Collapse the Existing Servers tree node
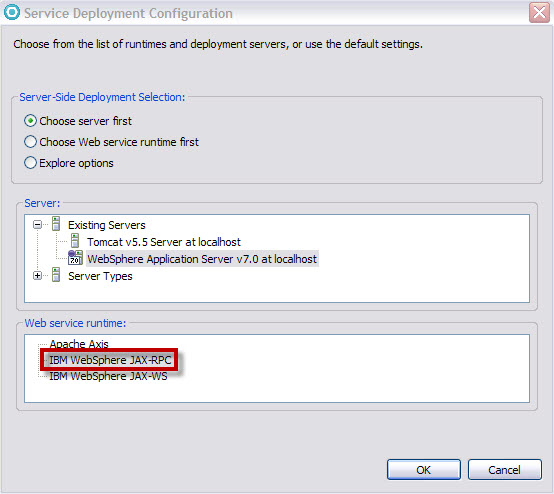Viewport: 554px width, 494px height. coord(37,225)
